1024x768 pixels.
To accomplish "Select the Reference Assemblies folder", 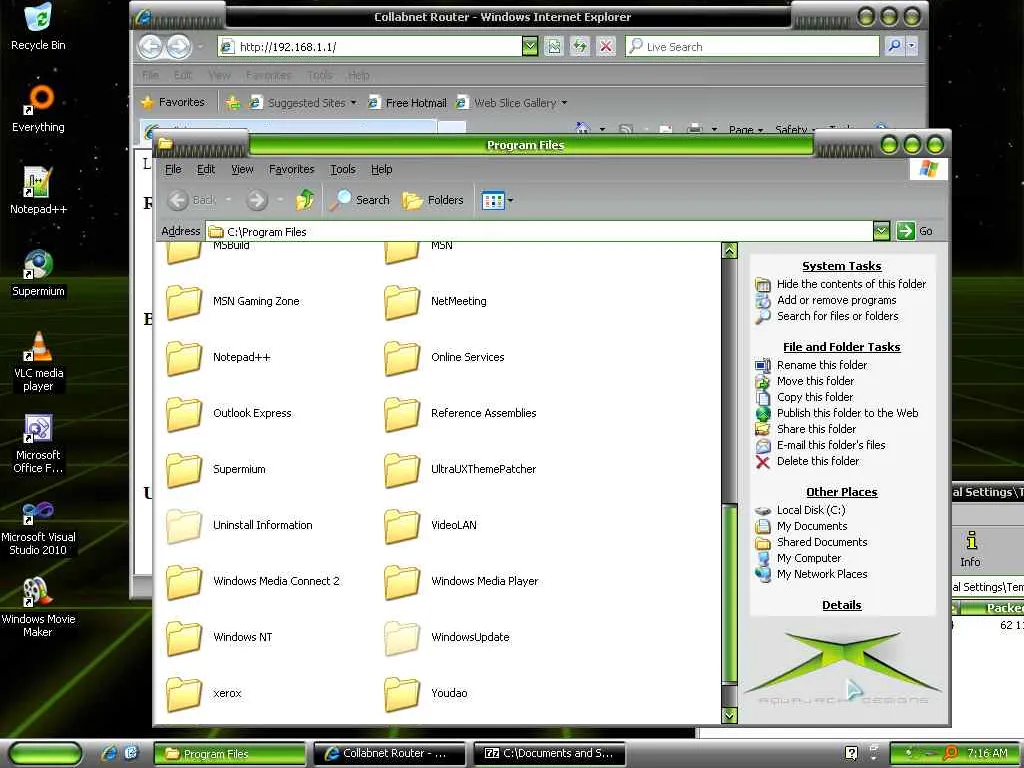I will (x=460, y=413).
